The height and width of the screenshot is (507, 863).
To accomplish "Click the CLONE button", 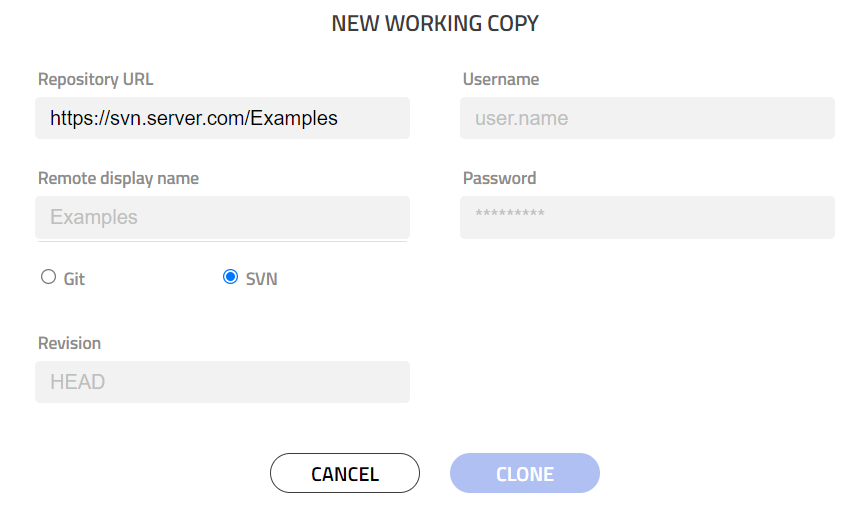I will 525,473.
